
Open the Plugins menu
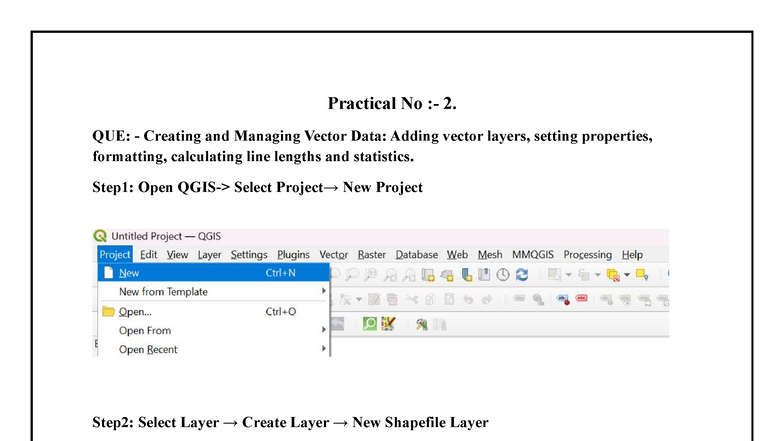[x=294, y=254]
